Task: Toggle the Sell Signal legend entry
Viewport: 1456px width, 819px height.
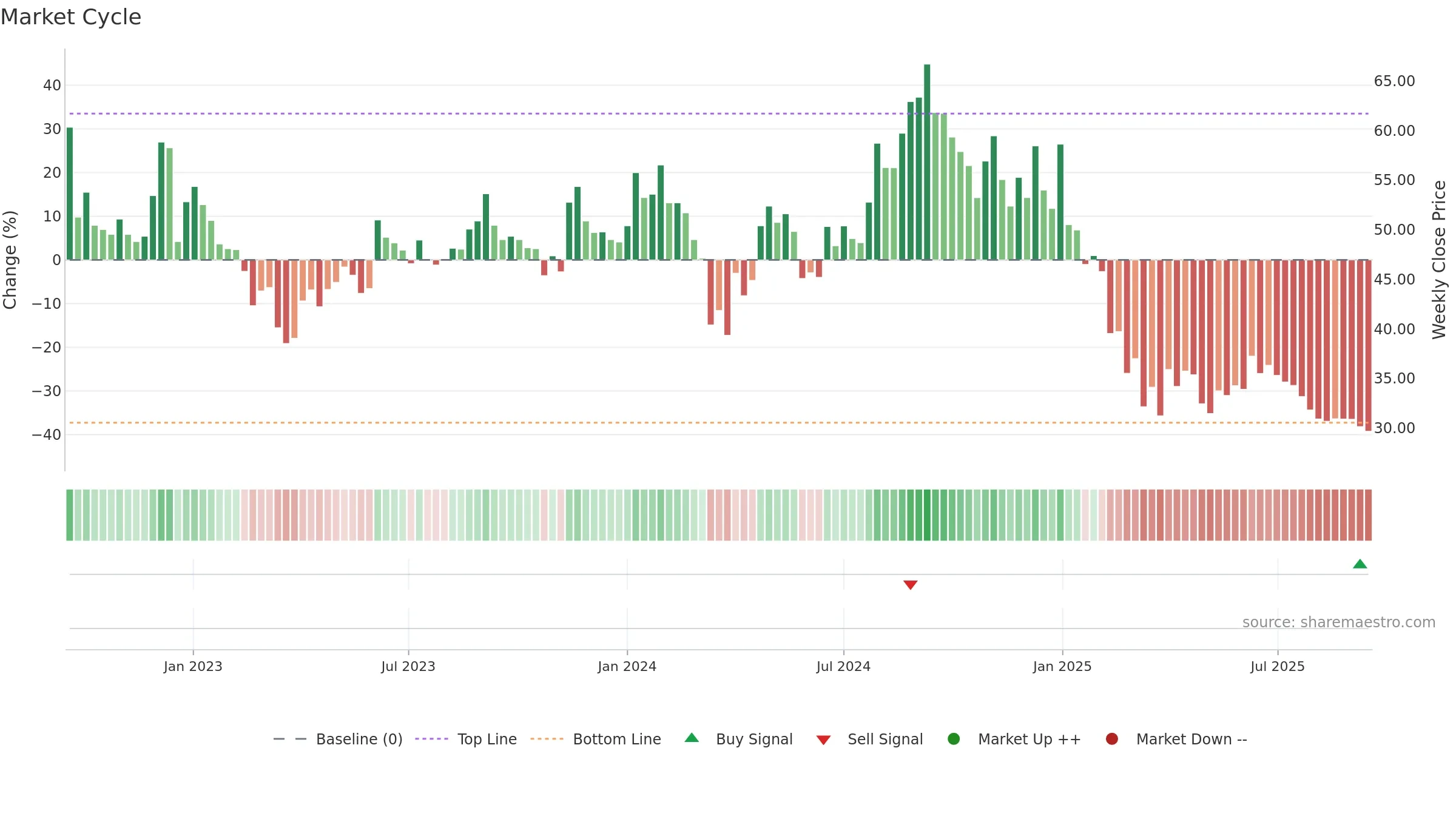Action: coord(869,739)
